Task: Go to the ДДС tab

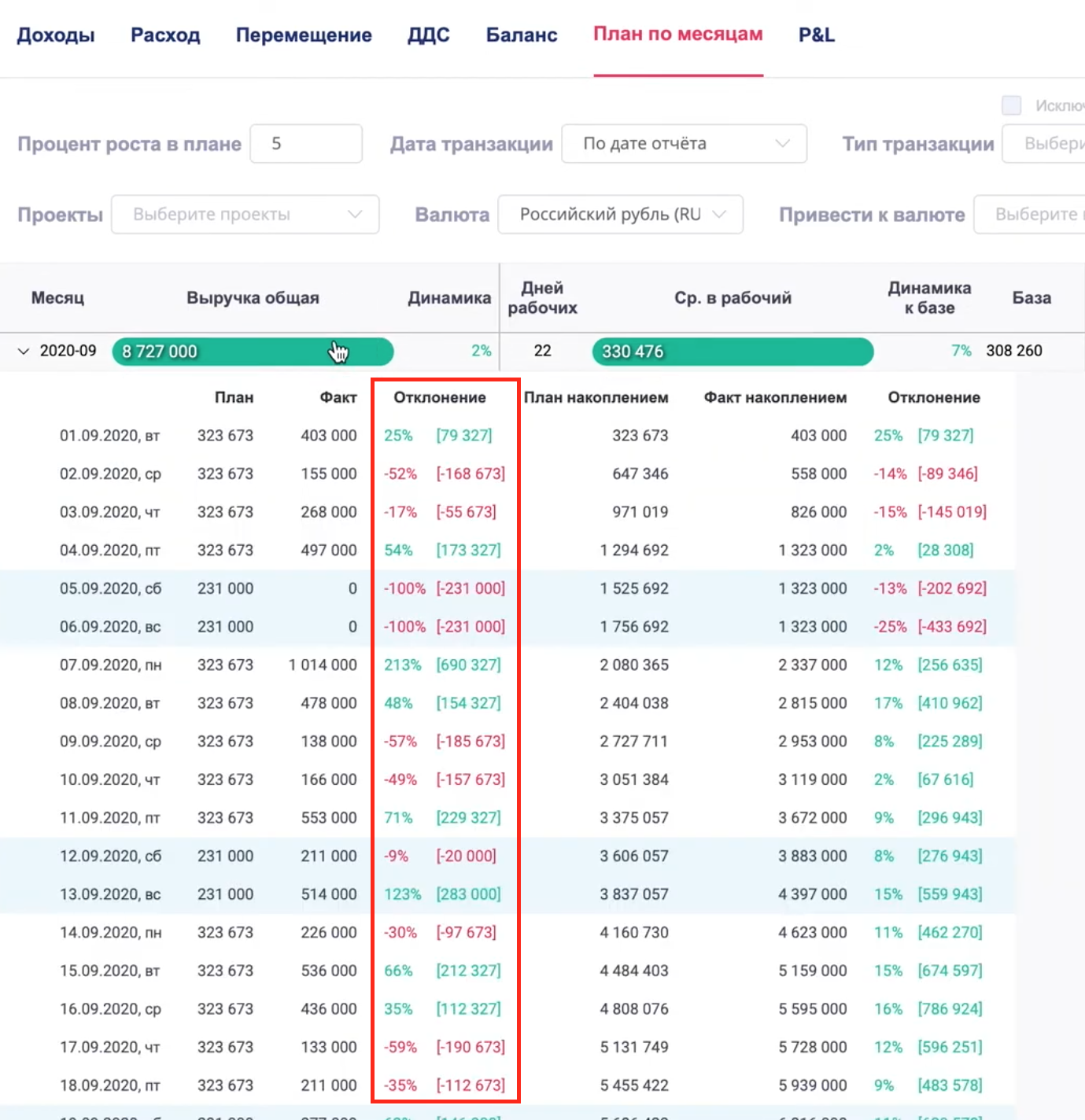Action: (x=429, y=35)
